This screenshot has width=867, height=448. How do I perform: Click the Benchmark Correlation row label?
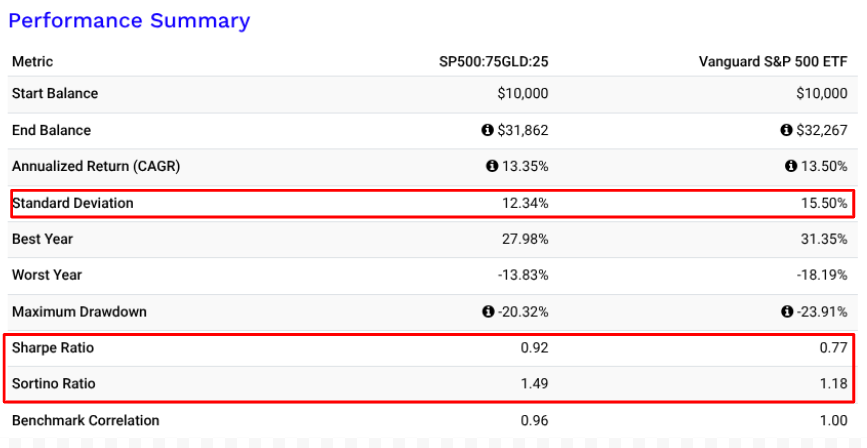pyautogui.click(x=85, y=421)
